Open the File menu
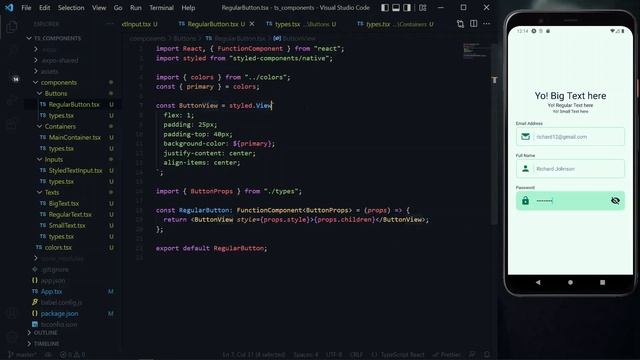Screen dimensions: 640x360 pyautogui.click(x=26, y=8)
